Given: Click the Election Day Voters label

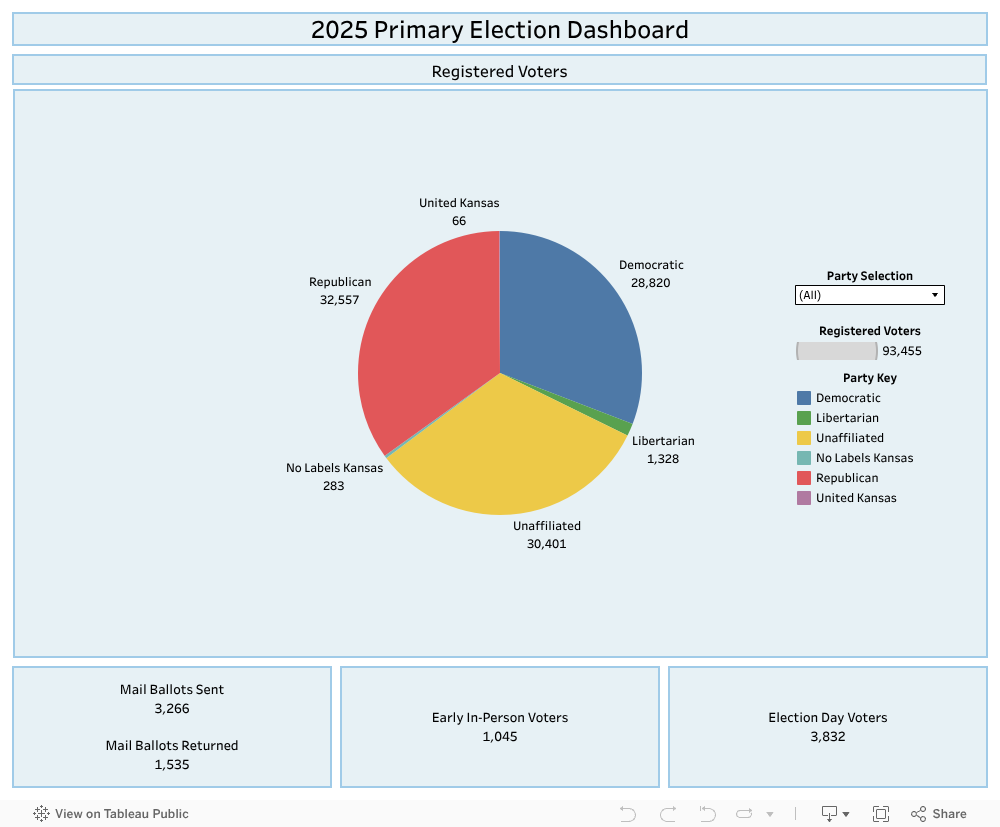Looking at the screenshot, I should coord(828,717).
